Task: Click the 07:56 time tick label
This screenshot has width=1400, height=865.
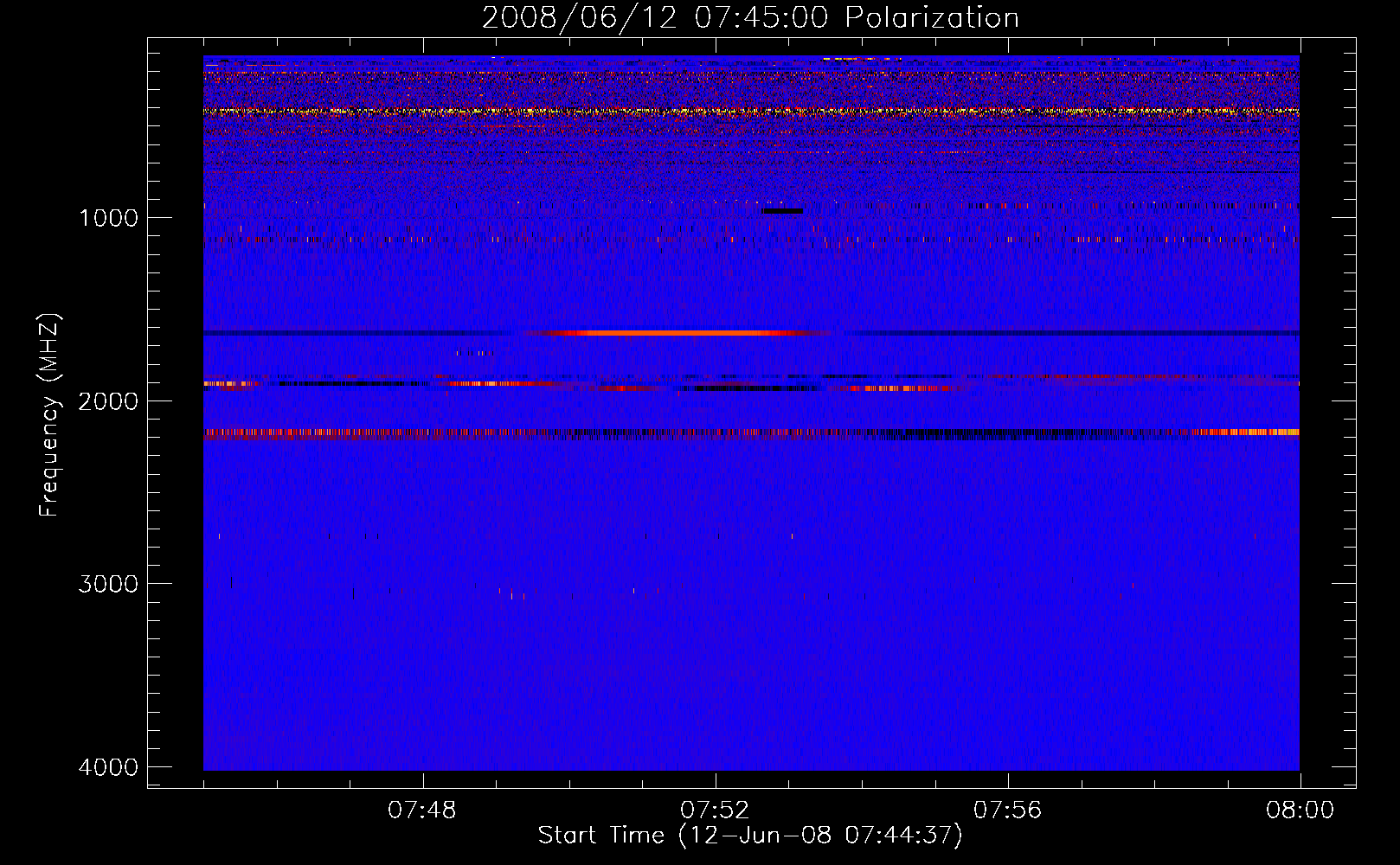Action: point(1007,811)
